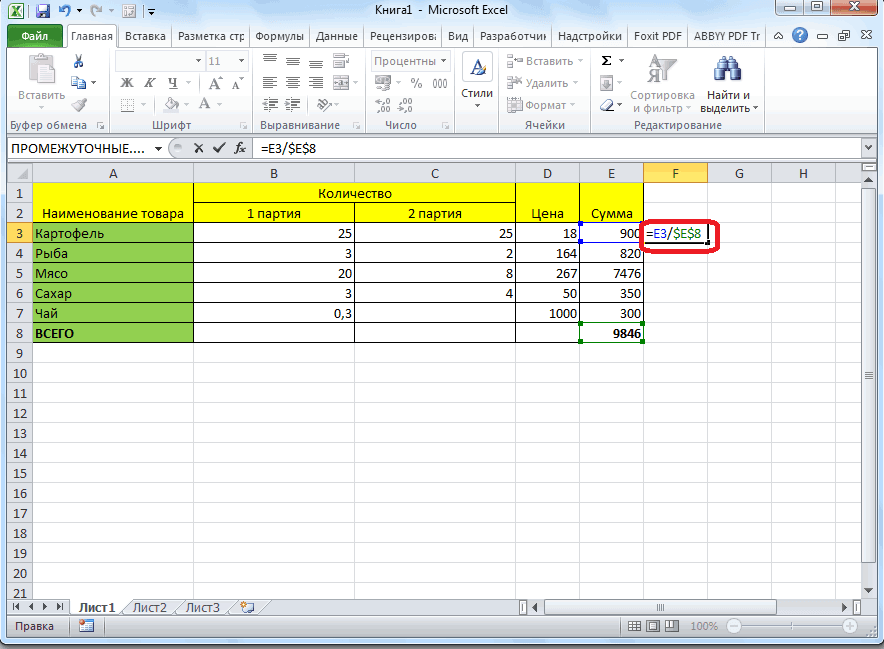The height and width of the screenshot is (649, 884).
Task: Confirm formula with the Enter checkmark
Action: tap(218, 148)
